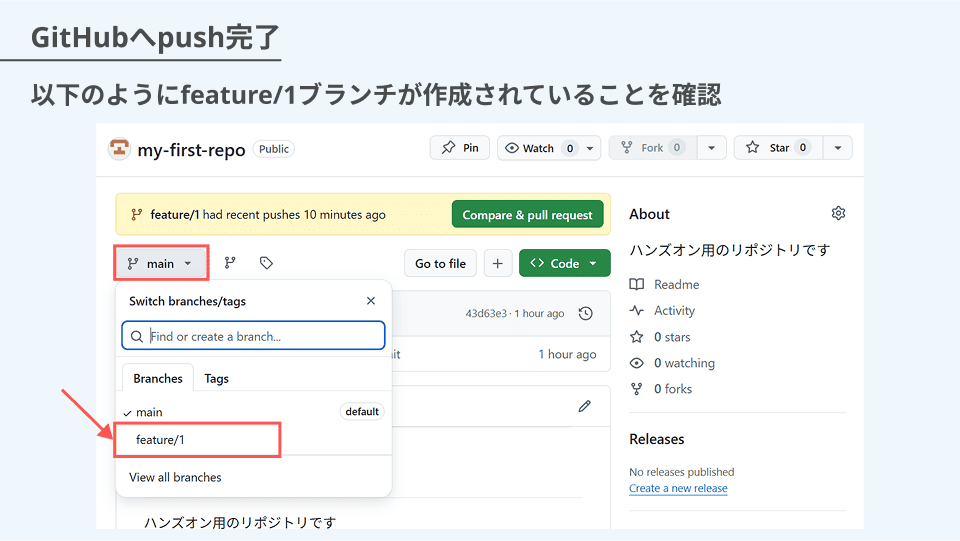Select the Branches tab
960x541 pixels.
[158, 378]
